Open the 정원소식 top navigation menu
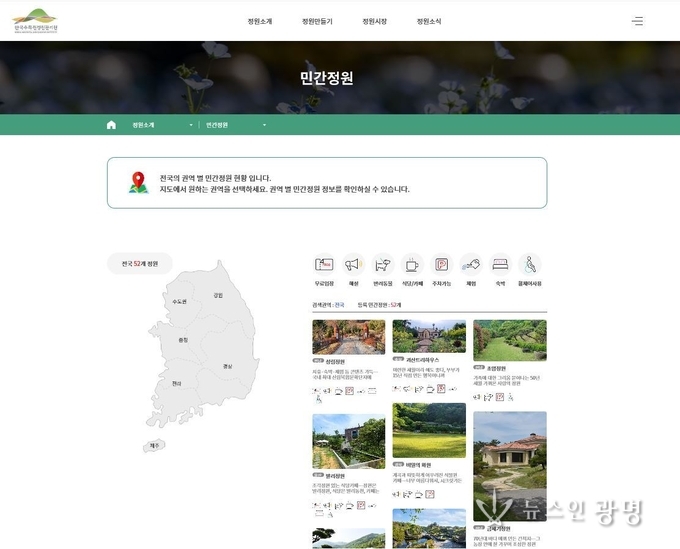680x549 pixels. pos(429,21)
